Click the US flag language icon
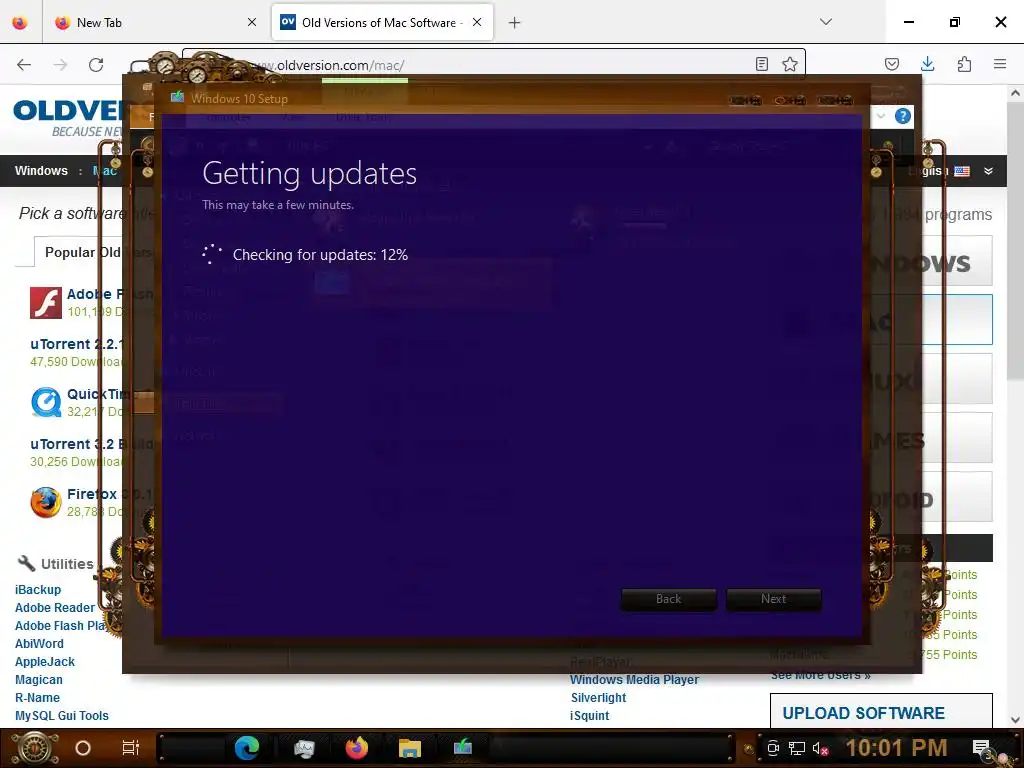 962,171
